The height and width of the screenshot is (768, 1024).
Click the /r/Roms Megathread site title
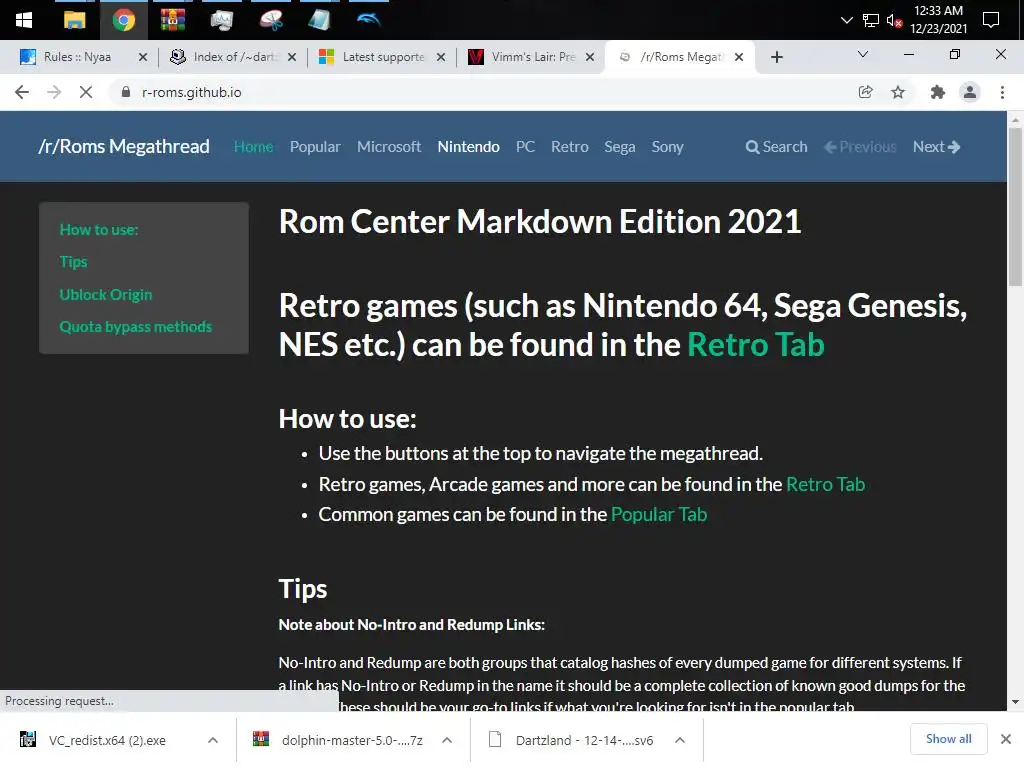click(x=123, y=146)
